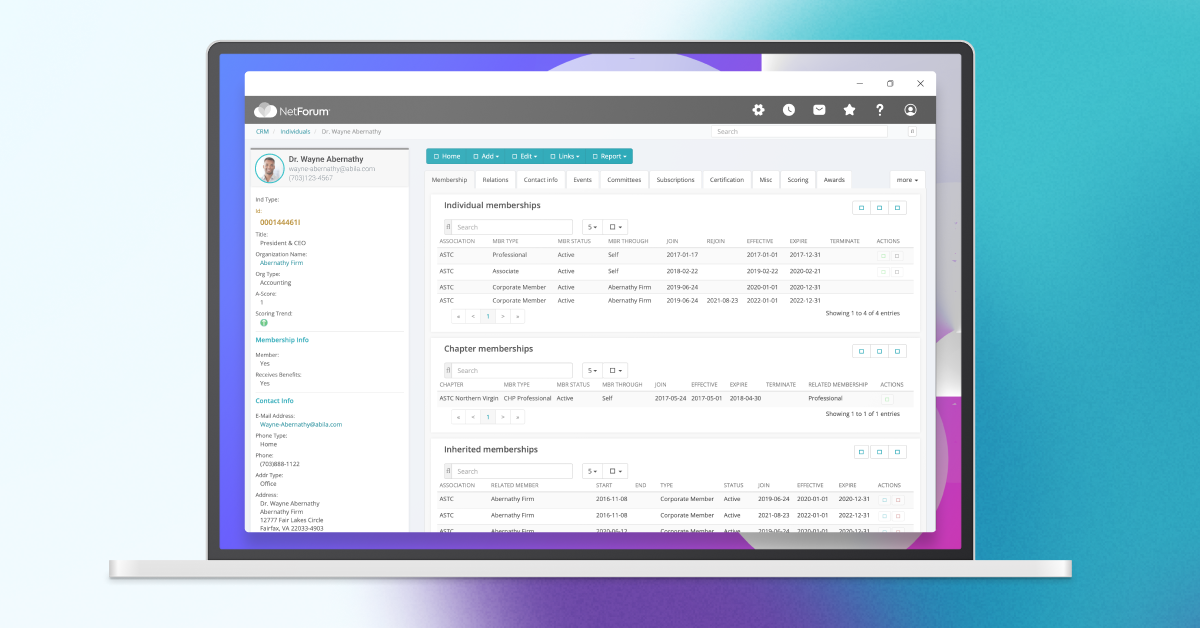Open the settings gear icon in the top bar
Image resolution: width=1200 pixels, height=628 pixels.
tap(758, 110)
